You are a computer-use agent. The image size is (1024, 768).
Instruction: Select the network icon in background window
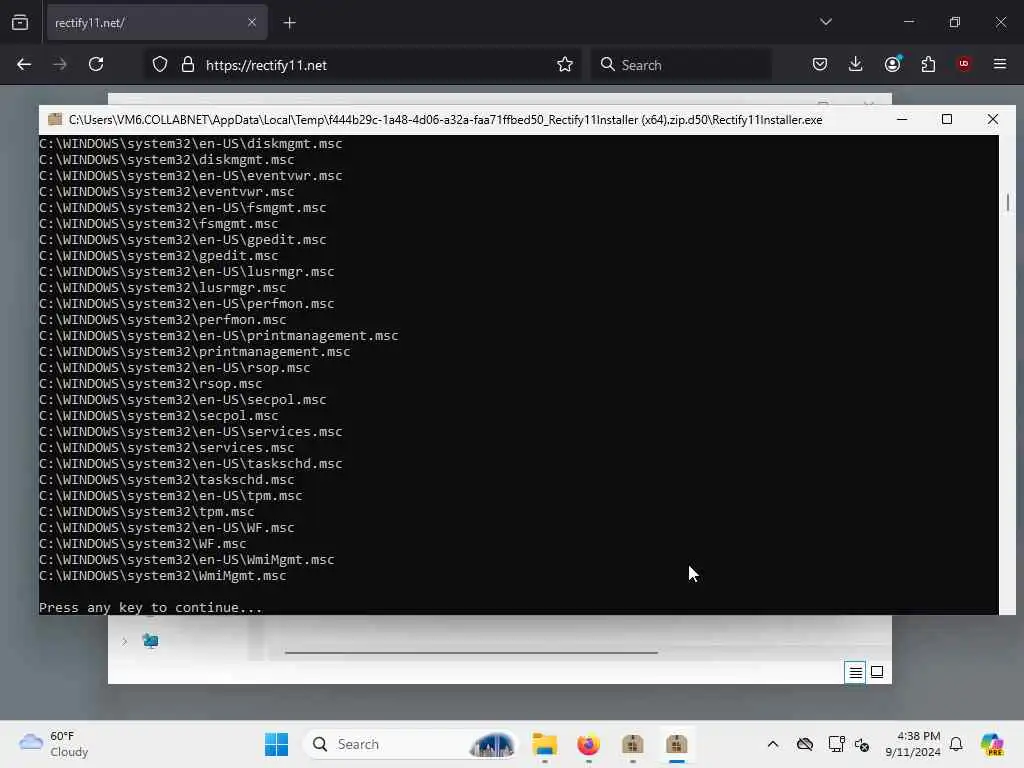click(x=150, y=641)
